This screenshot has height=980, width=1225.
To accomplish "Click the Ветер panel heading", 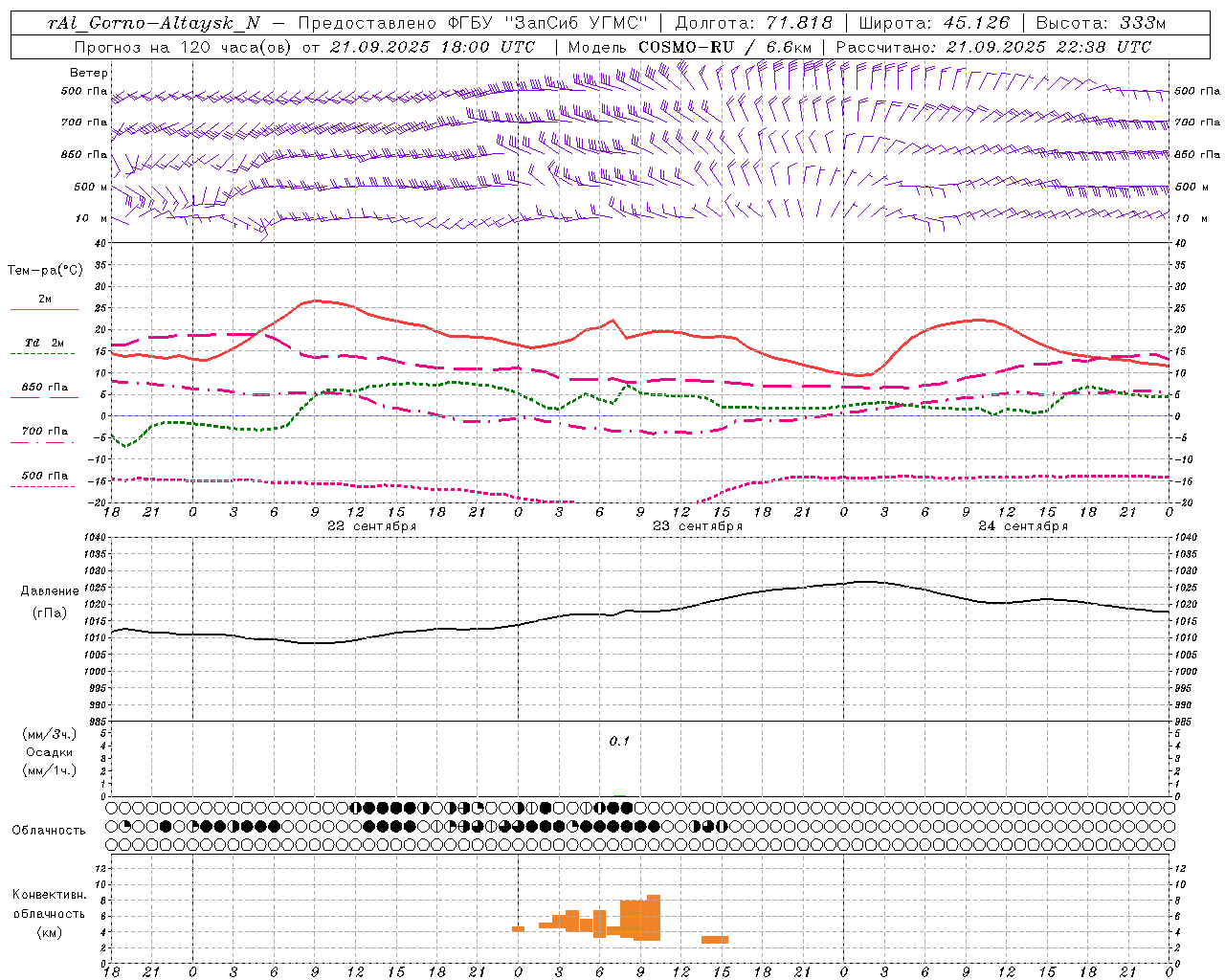I will [89, 73].
